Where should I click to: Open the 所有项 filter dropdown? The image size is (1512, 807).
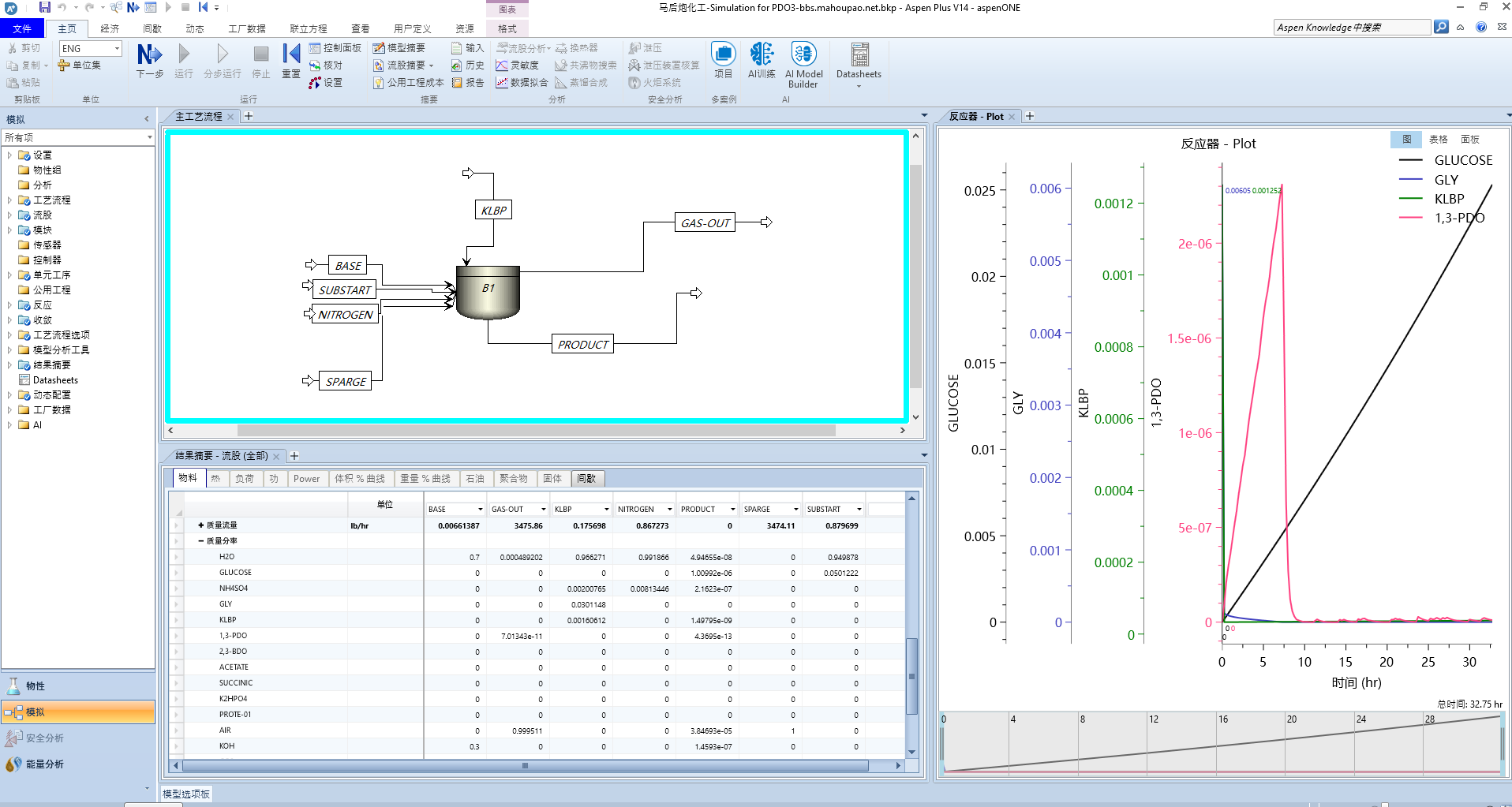point(149,137)
